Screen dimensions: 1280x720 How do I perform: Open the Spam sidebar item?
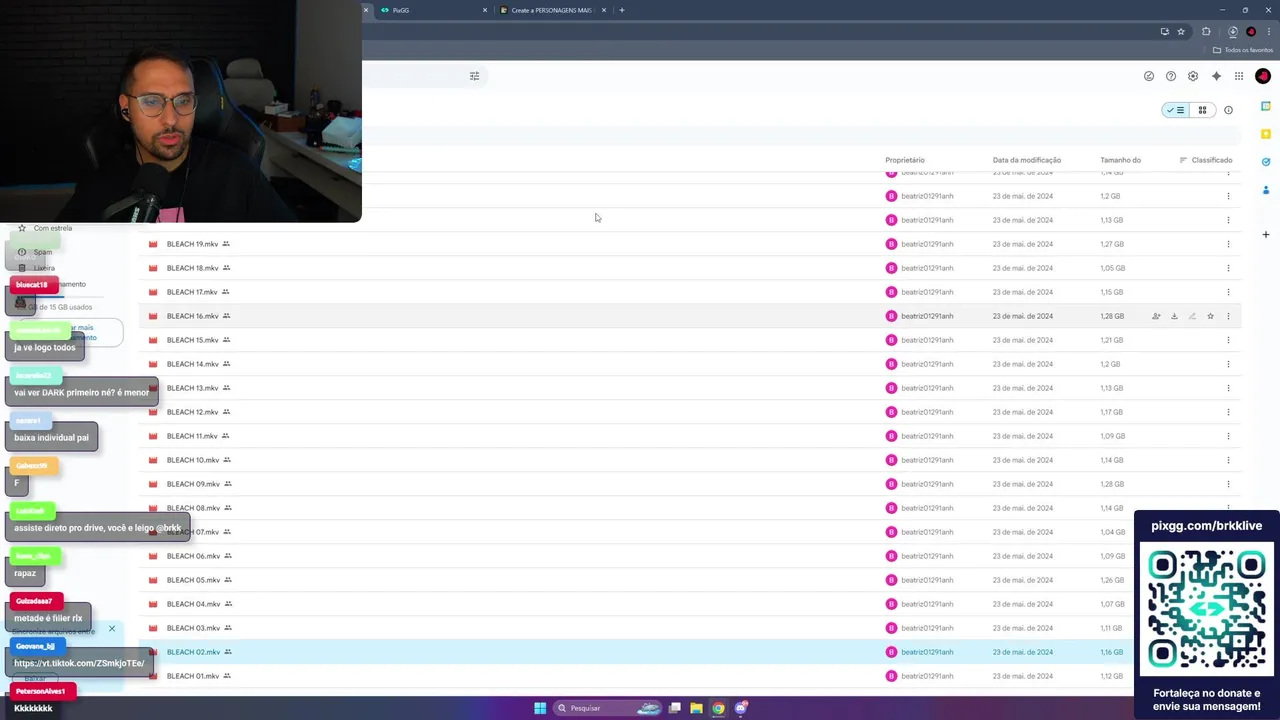click(x=43, y=252)
